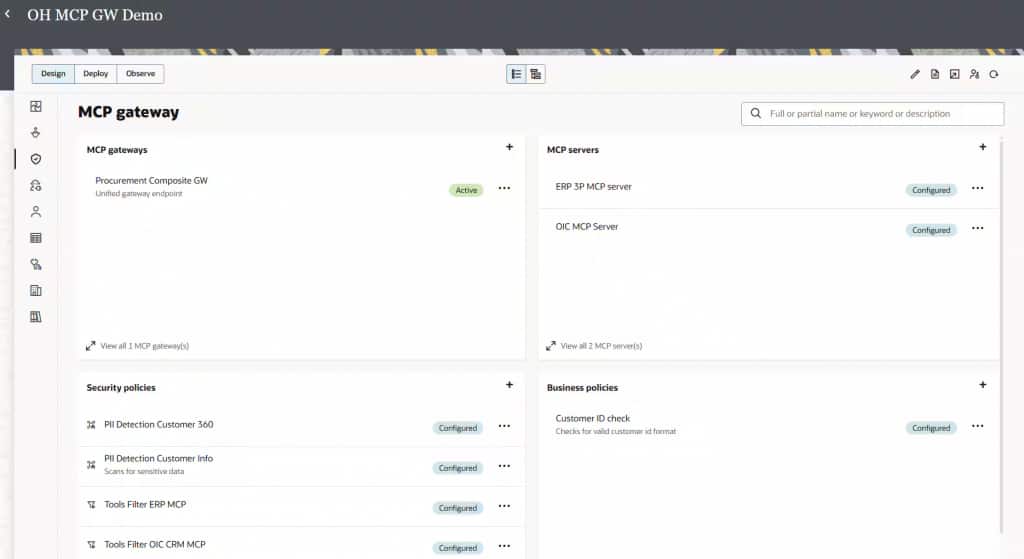
Task: Switch to the Observe tab
Action: click(x=140, y=74)
